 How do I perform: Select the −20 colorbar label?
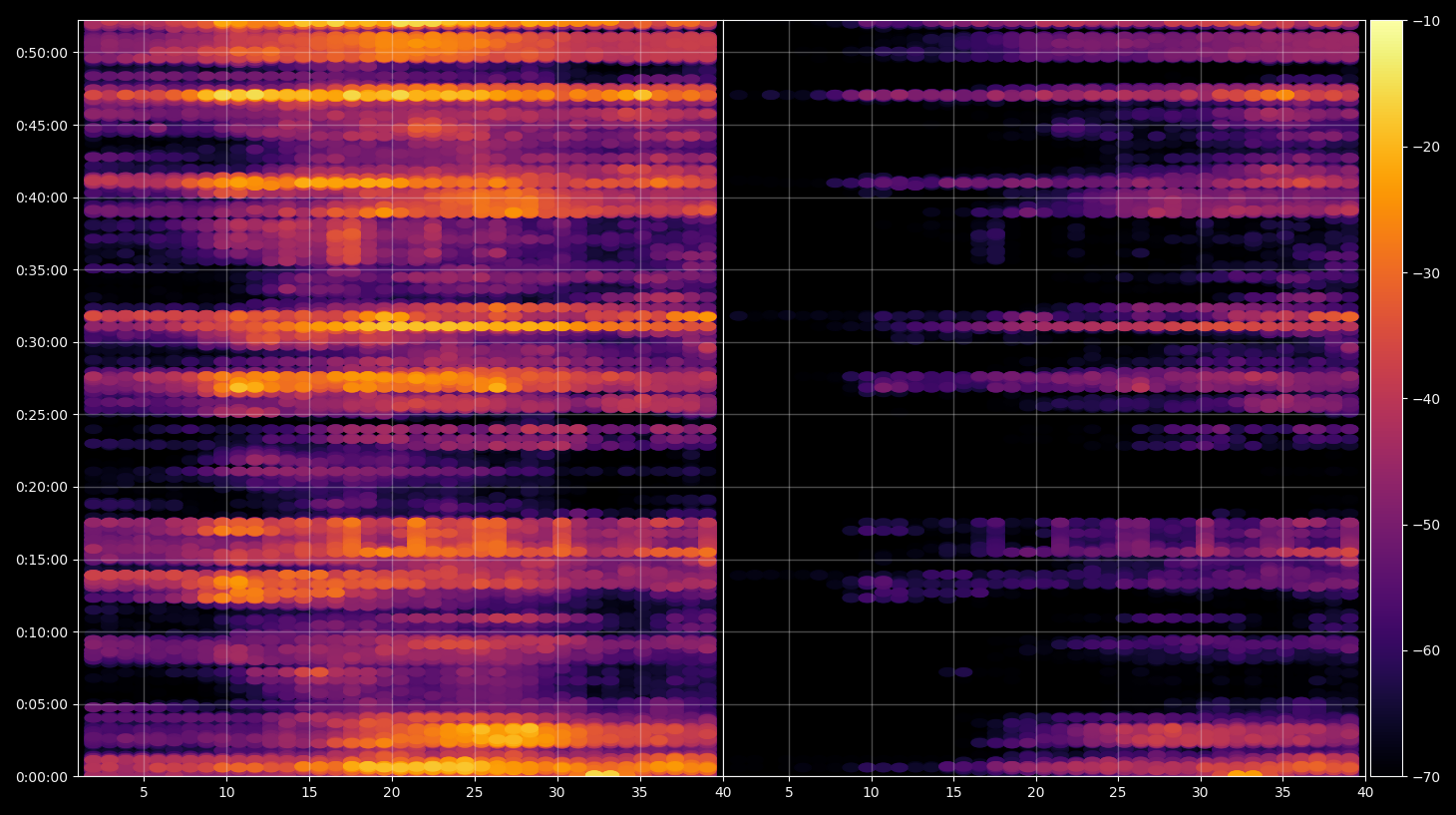1426,147
